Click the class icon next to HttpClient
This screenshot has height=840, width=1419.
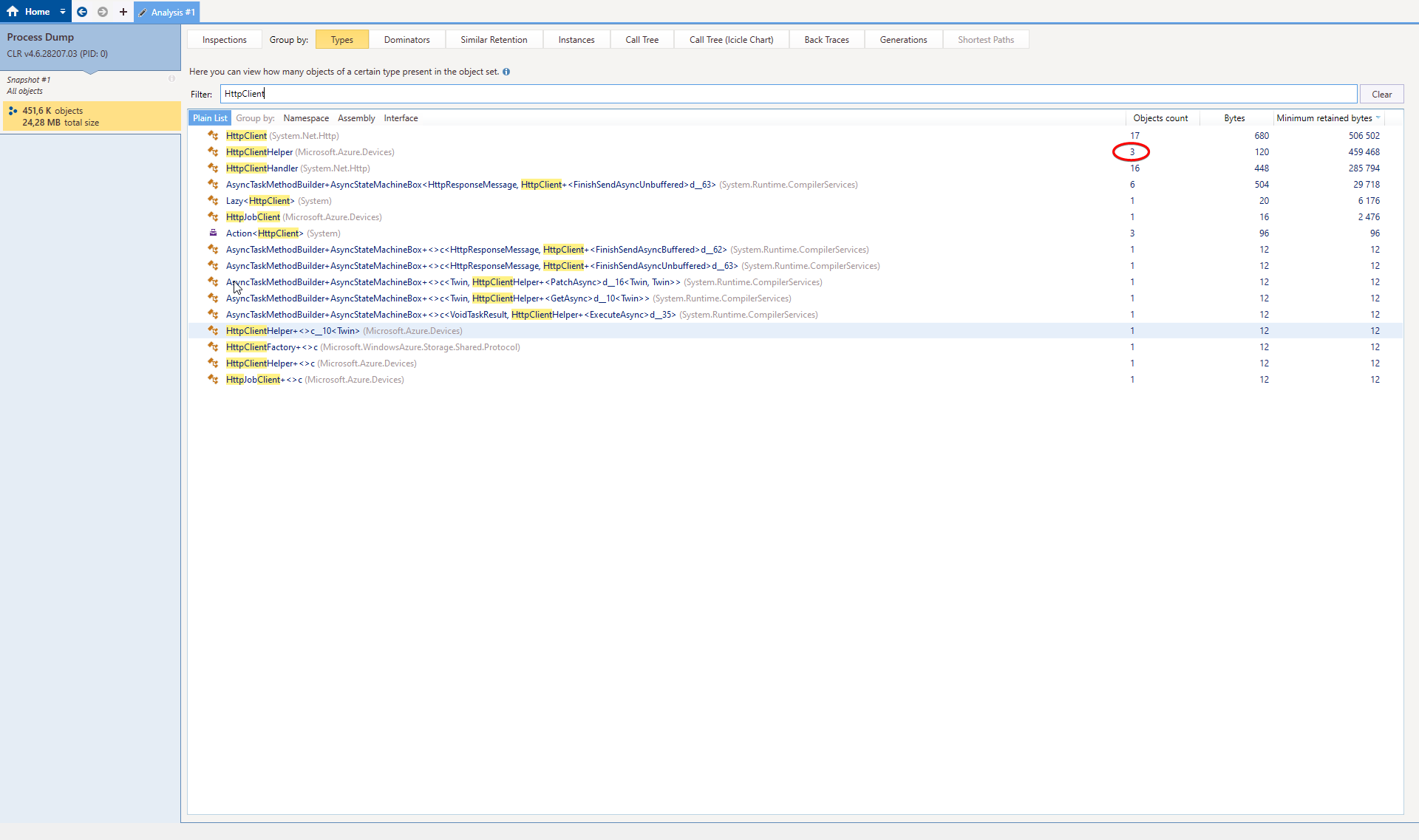point(213,136)
